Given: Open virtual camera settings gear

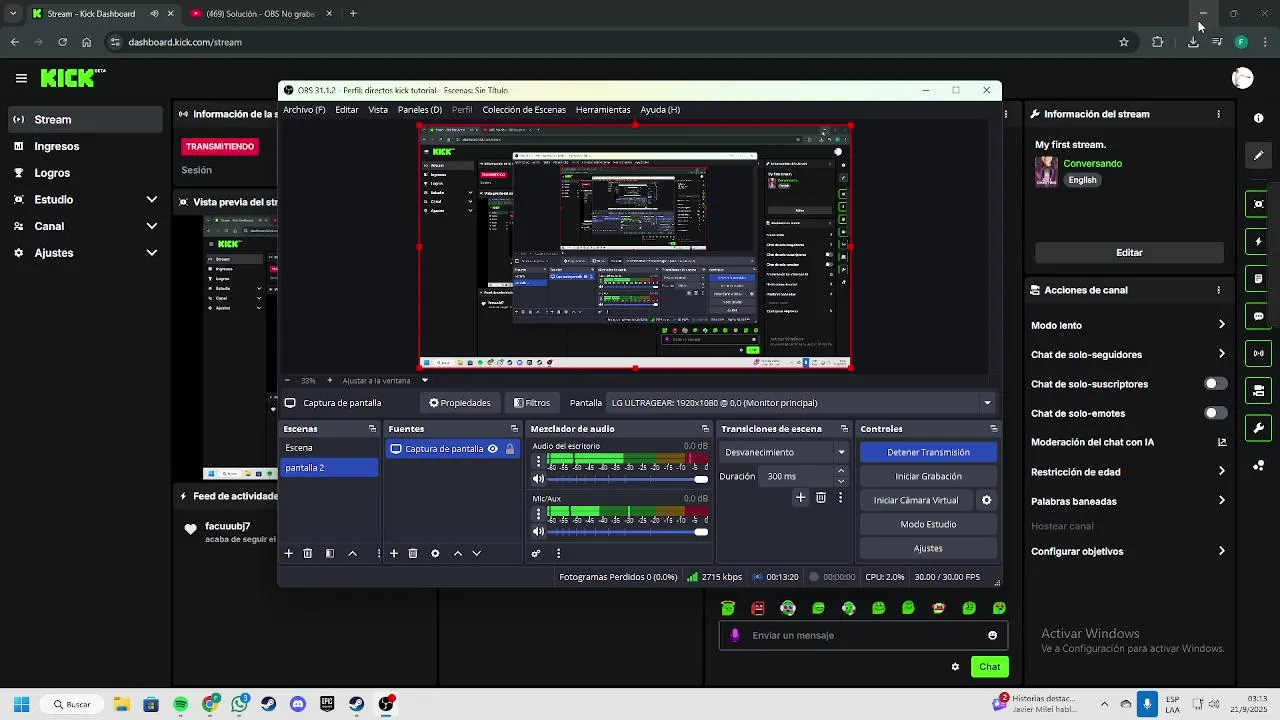Looking at the screenshot, I should pyautogui.click(x=986, y=500).
